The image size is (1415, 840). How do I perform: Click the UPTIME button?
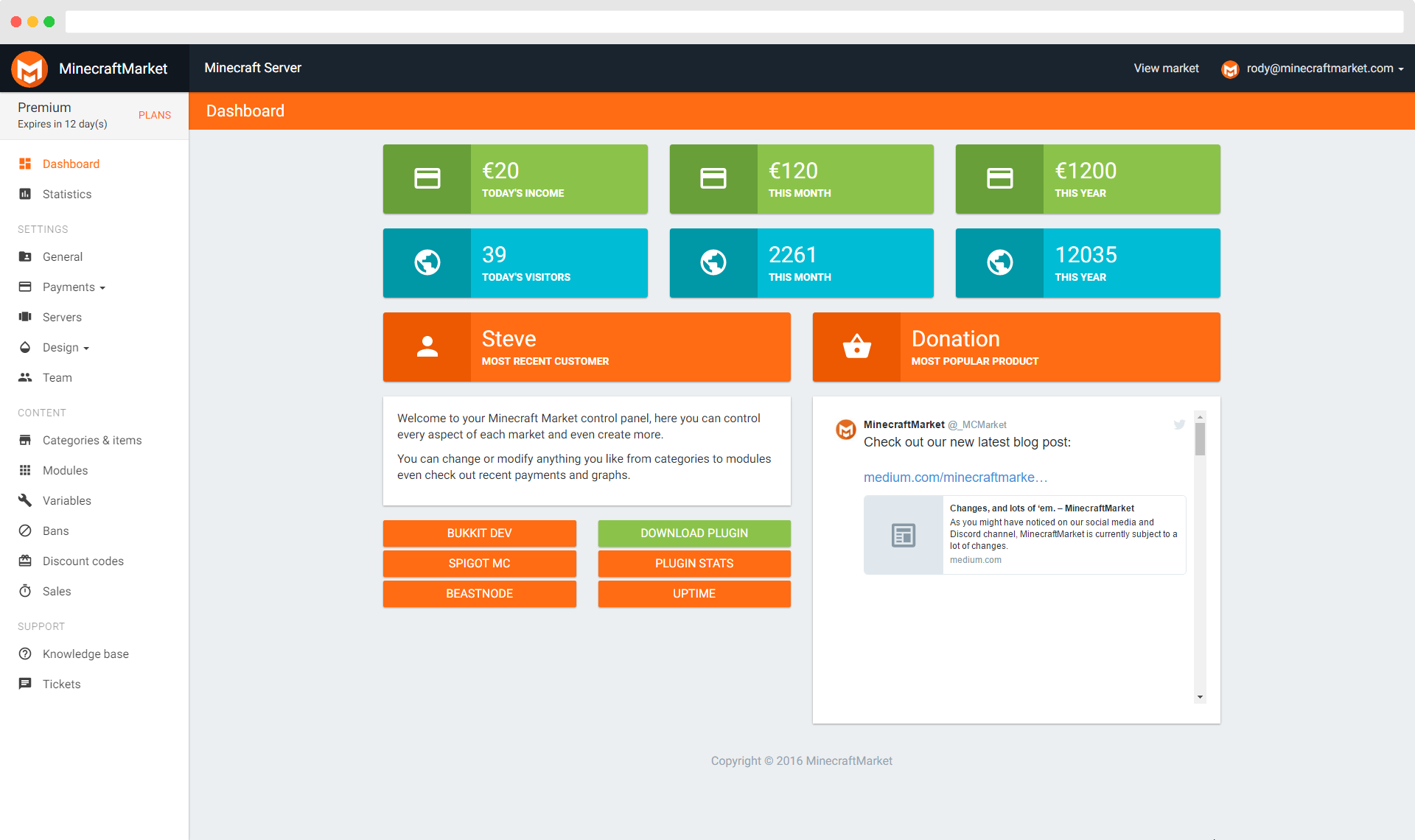(694, 594)
